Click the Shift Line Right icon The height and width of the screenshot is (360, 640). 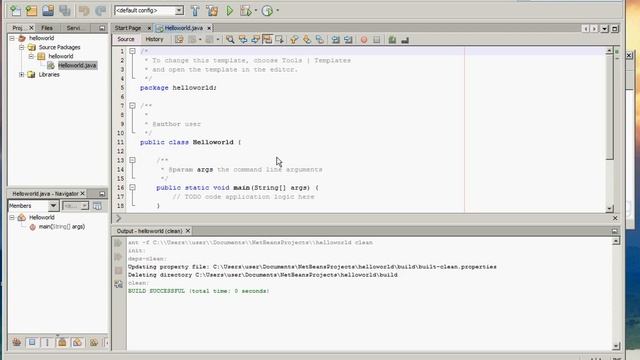click(348, 40)
